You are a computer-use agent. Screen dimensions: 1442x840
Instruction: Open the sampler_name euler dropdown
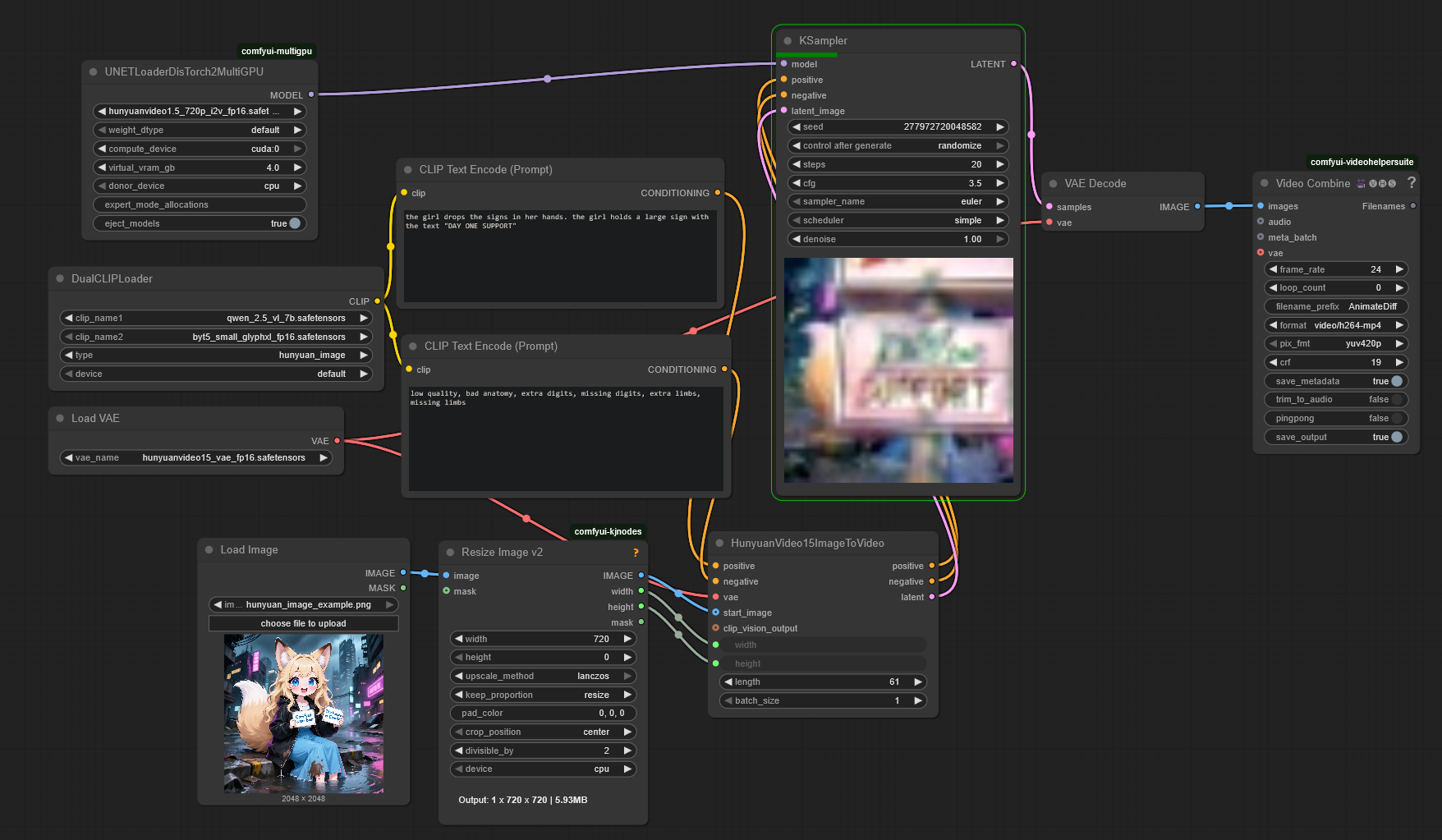(x=898, y=201)
